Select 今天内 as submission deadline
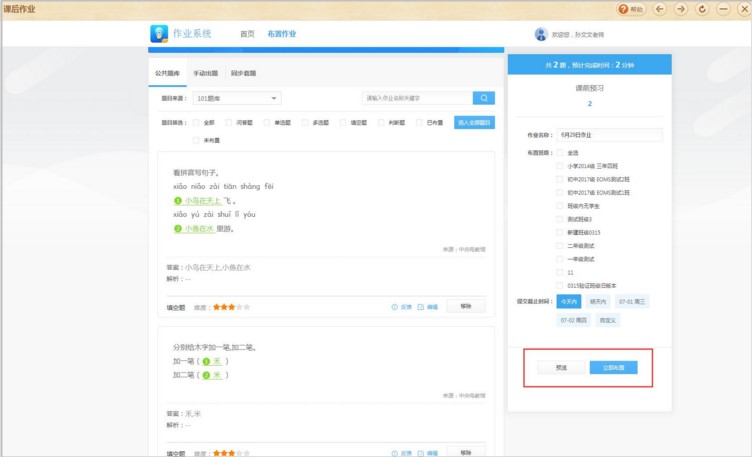This screenshot has width=752, height=457. pos(569,302)
